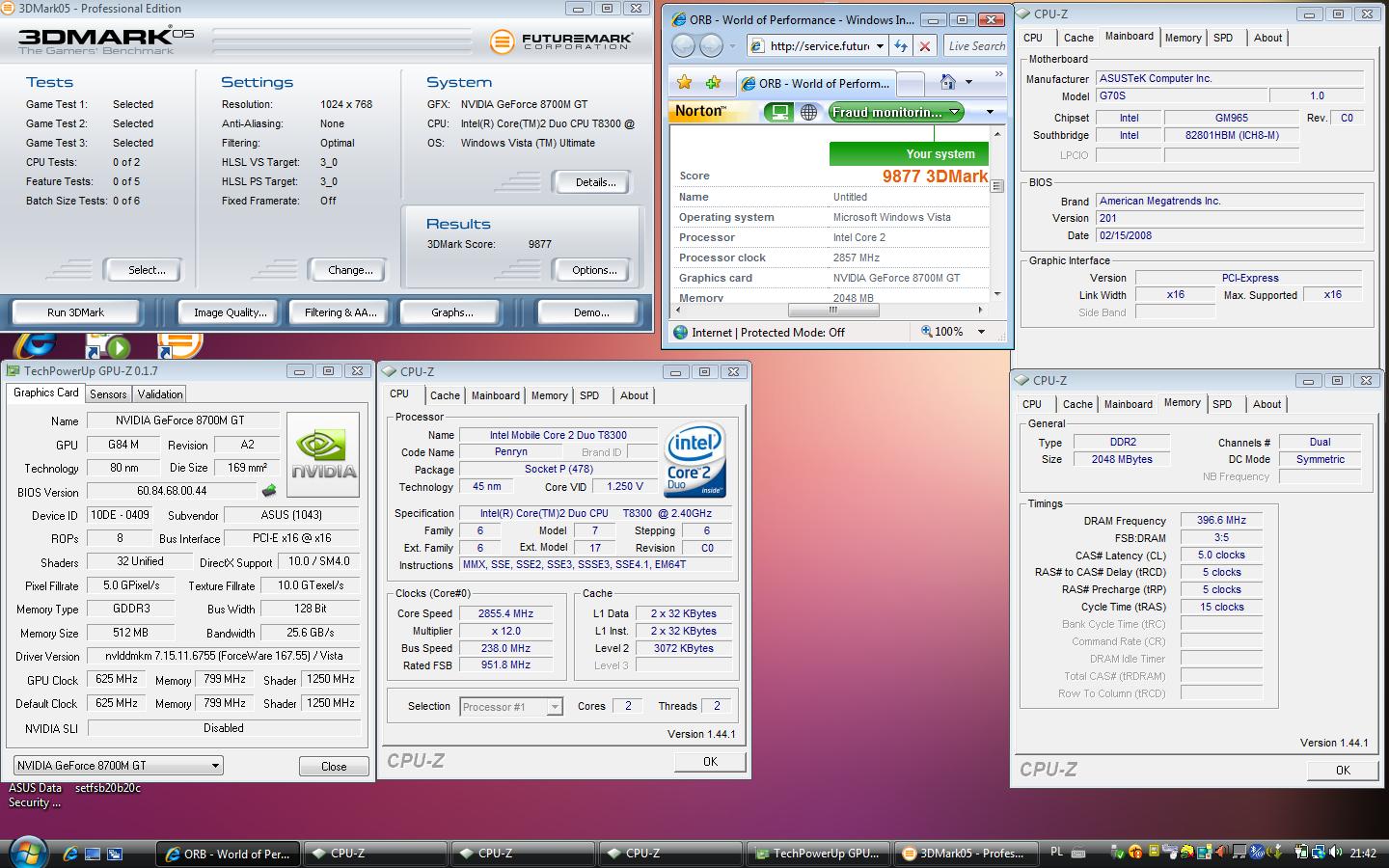This screenshot has width=1389, height=868.
Task: Click the Select button under Tests
Action: (x=147, y=270)
